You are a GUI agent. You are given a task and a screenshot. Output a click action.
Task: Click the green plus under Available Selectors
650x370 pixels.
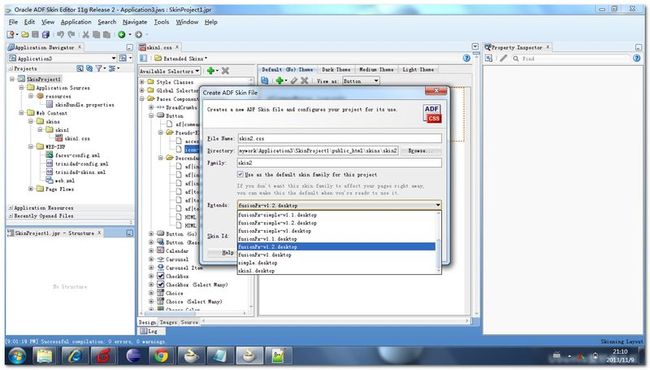click(x=211, y=71)
